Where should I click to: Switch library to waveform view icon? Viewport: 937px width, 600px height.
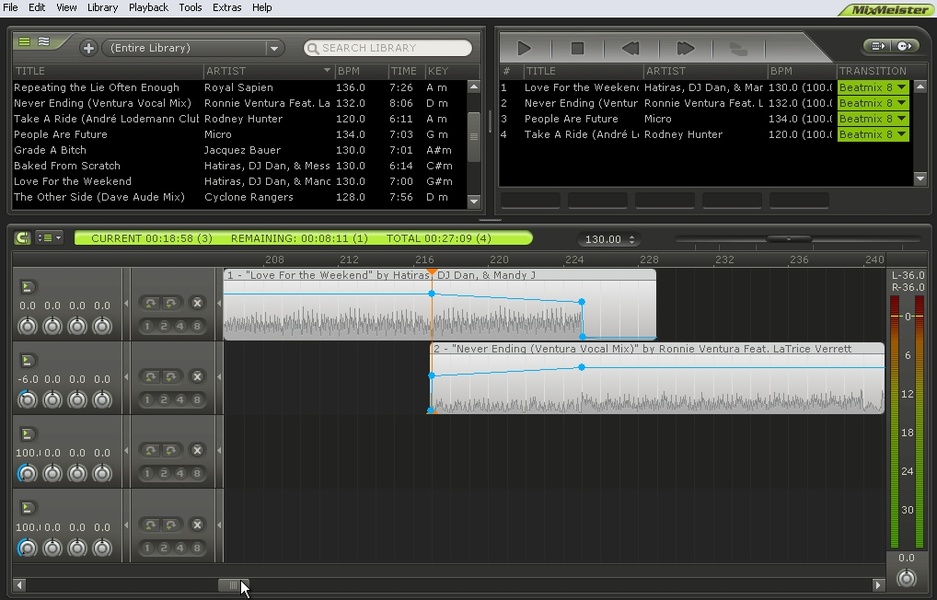click(44, 41)
